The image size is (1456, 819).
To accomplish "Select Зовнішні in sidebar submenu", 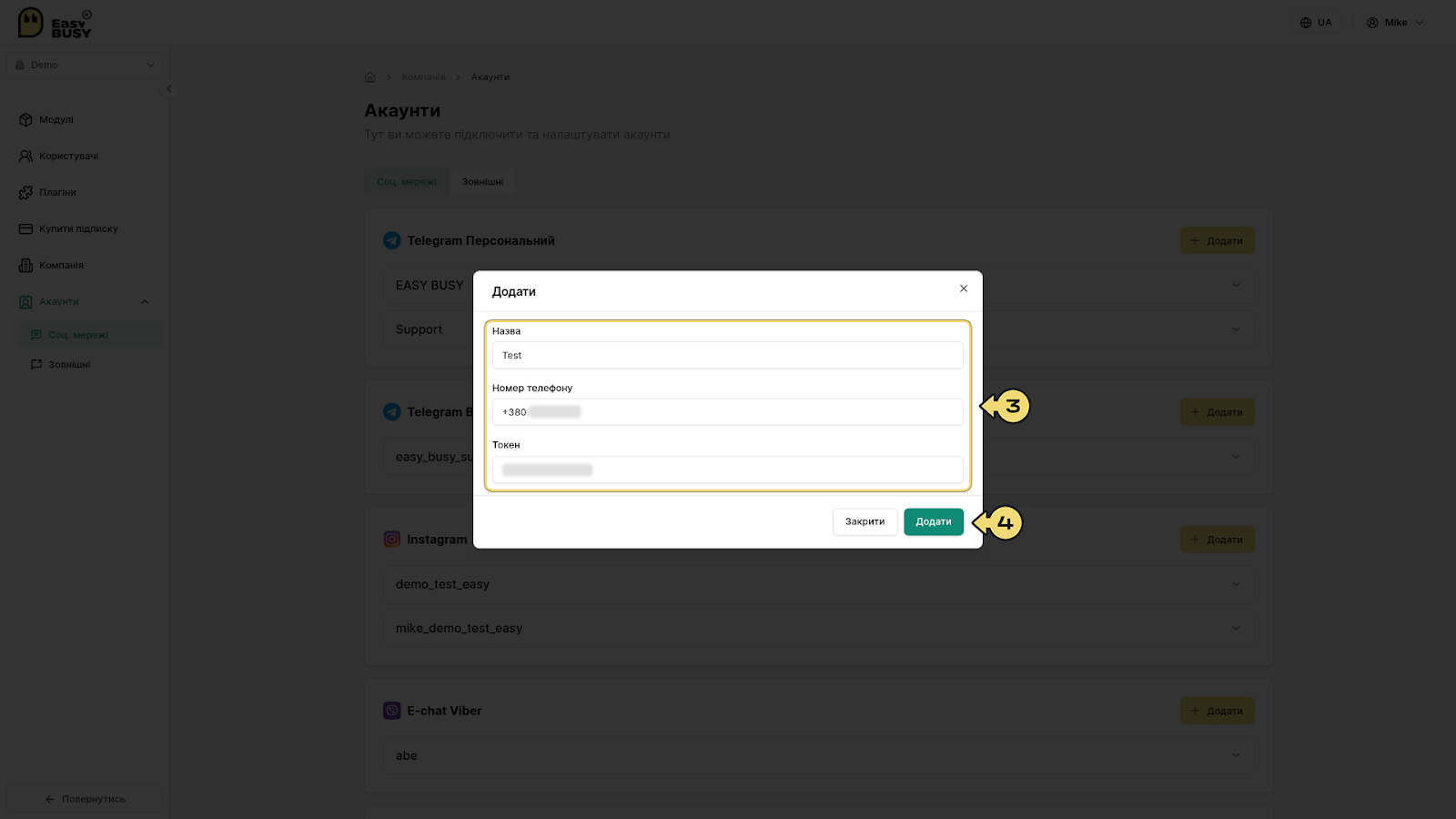I will point(90,364).
